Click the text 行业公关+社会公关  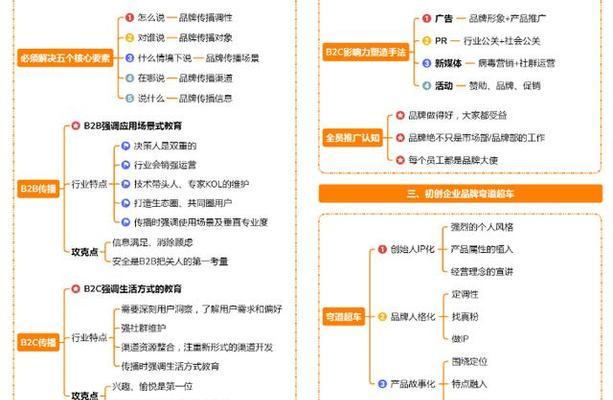tap(502, 41)
